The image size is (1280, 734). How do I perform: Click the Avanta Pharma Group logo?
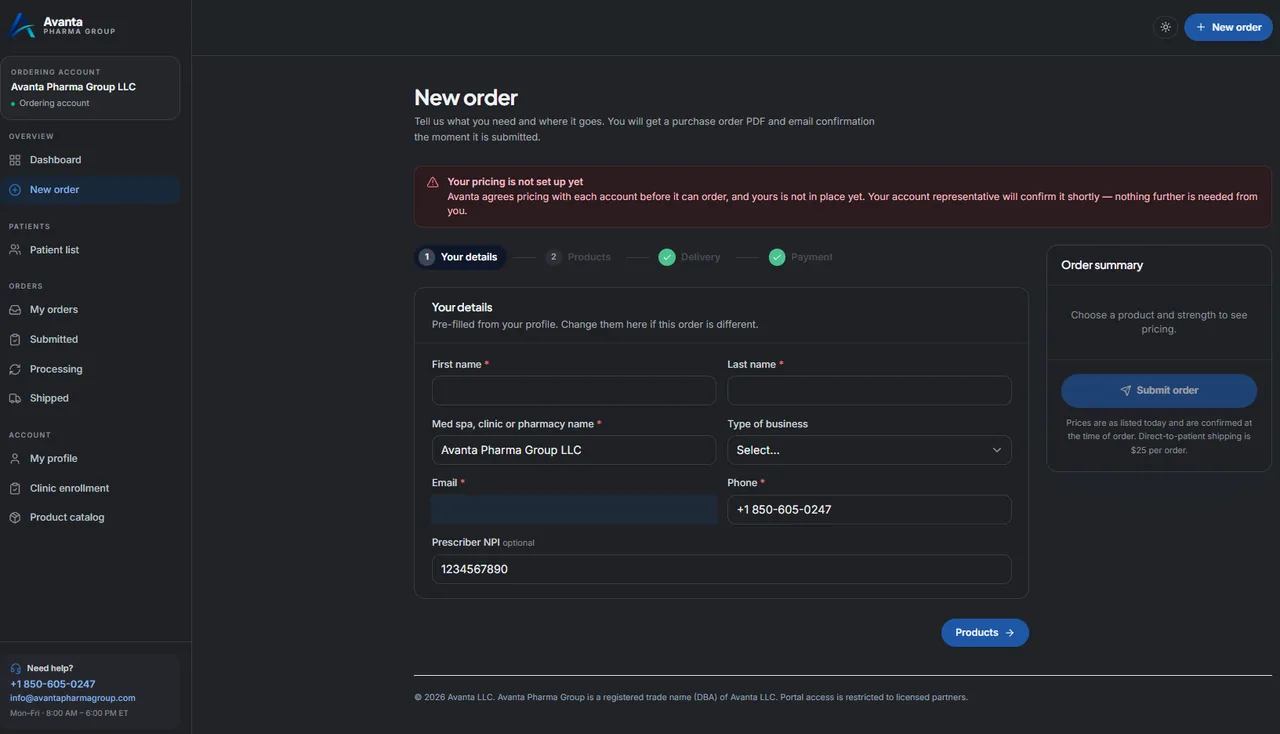click(62, 26)
